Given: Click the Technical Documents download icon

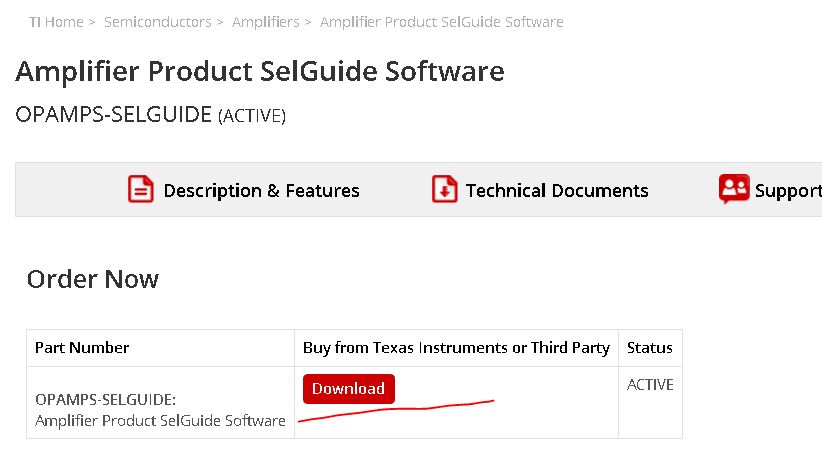Looking at the screenshot, I should pos(444,189).
